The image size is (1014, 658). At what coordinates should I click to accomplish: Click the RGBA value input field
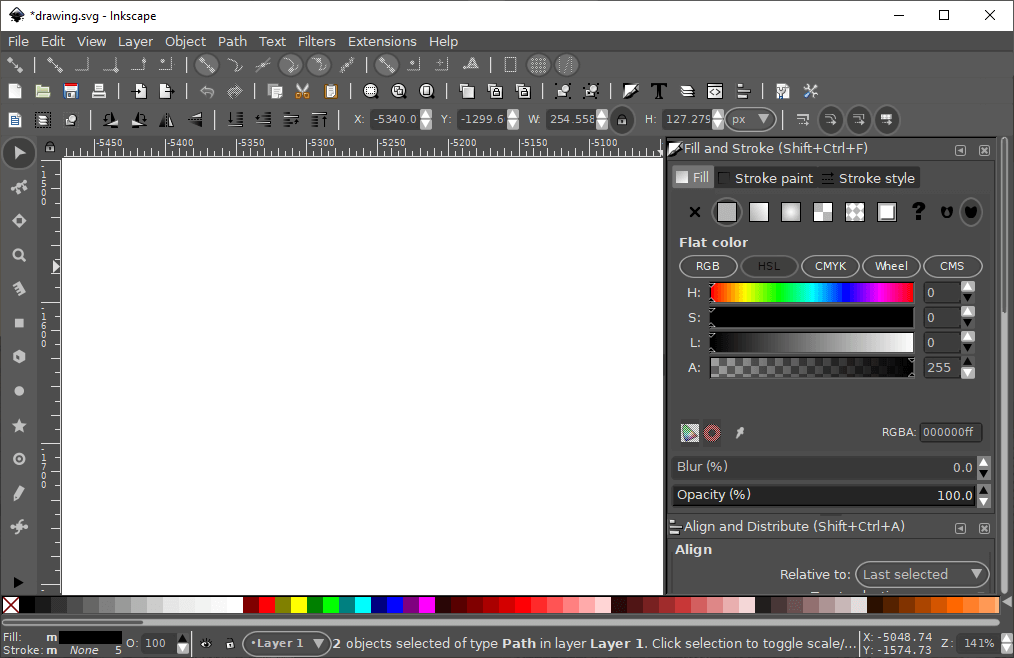(949, 432)
